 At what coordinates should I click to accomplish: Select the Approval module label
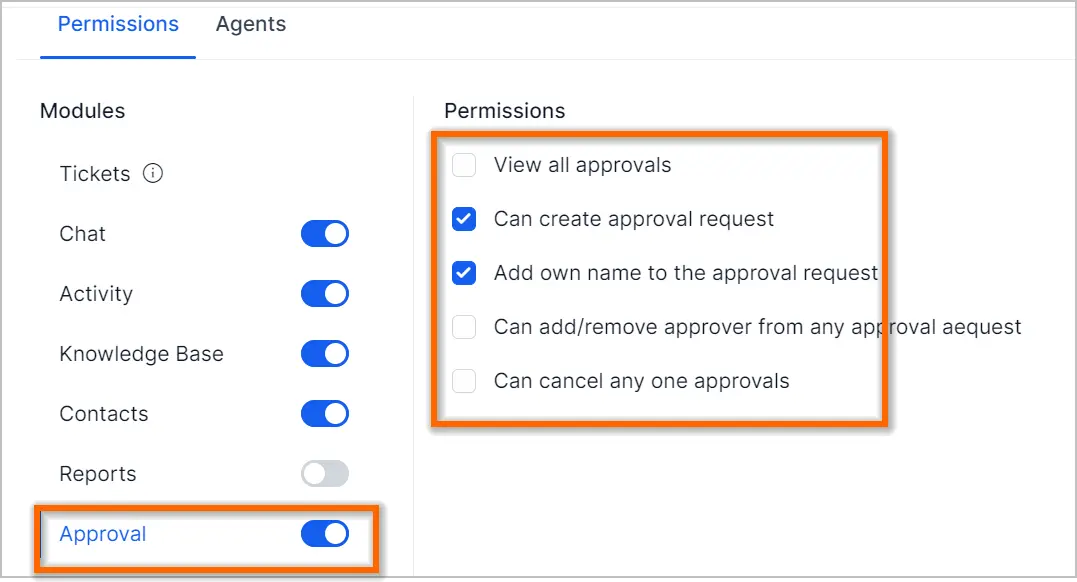pyautogui.click(x=103, y=534)
